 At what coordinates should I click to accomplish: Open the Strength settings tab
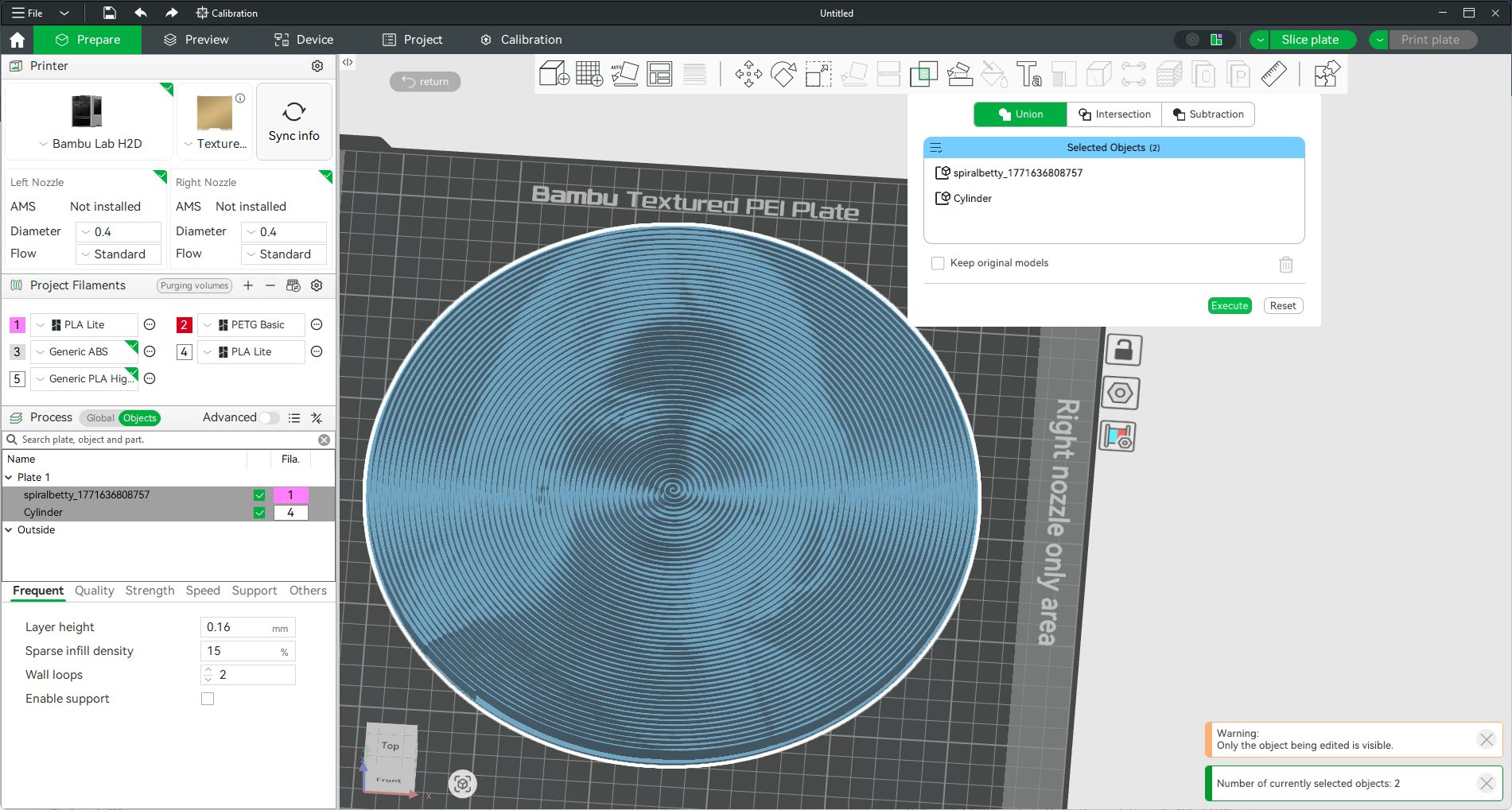(150, 591)
